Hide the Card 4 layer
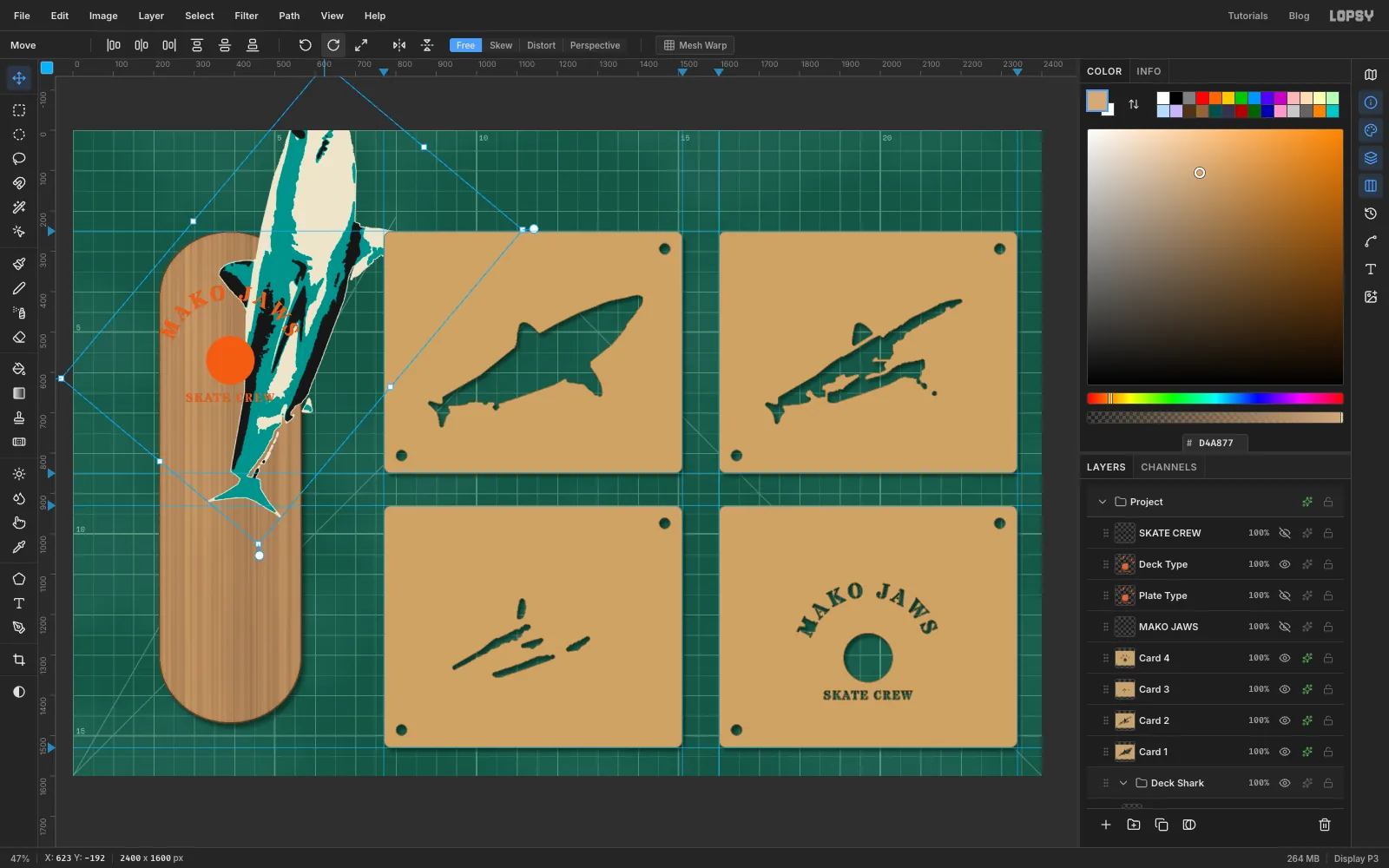This screenshot has width=1389, height=868. click(1285, 658)
